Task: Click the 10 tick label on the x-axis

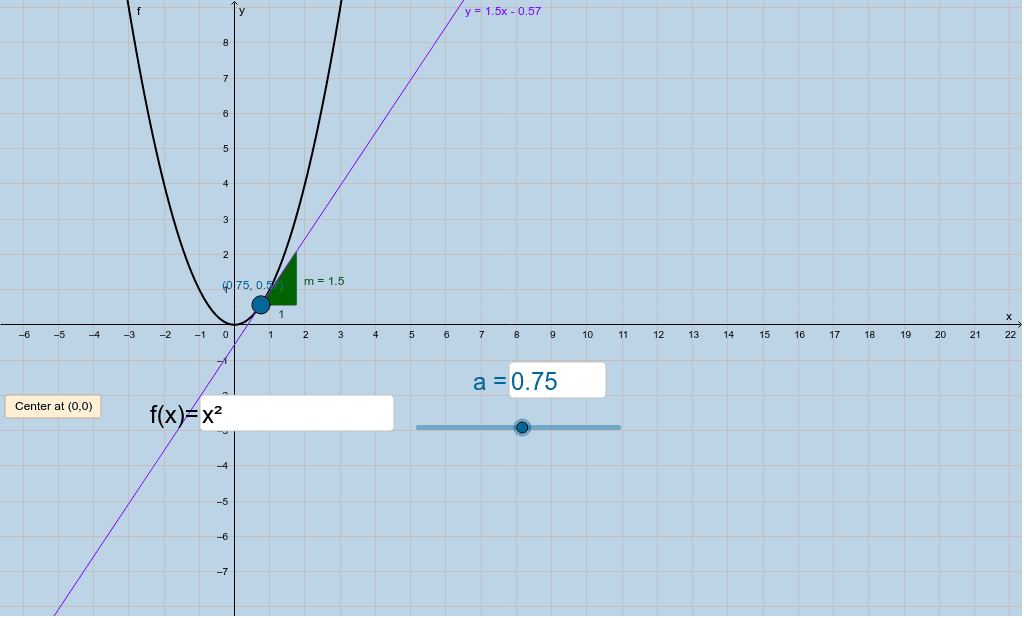Action: (x=588, y=334)
